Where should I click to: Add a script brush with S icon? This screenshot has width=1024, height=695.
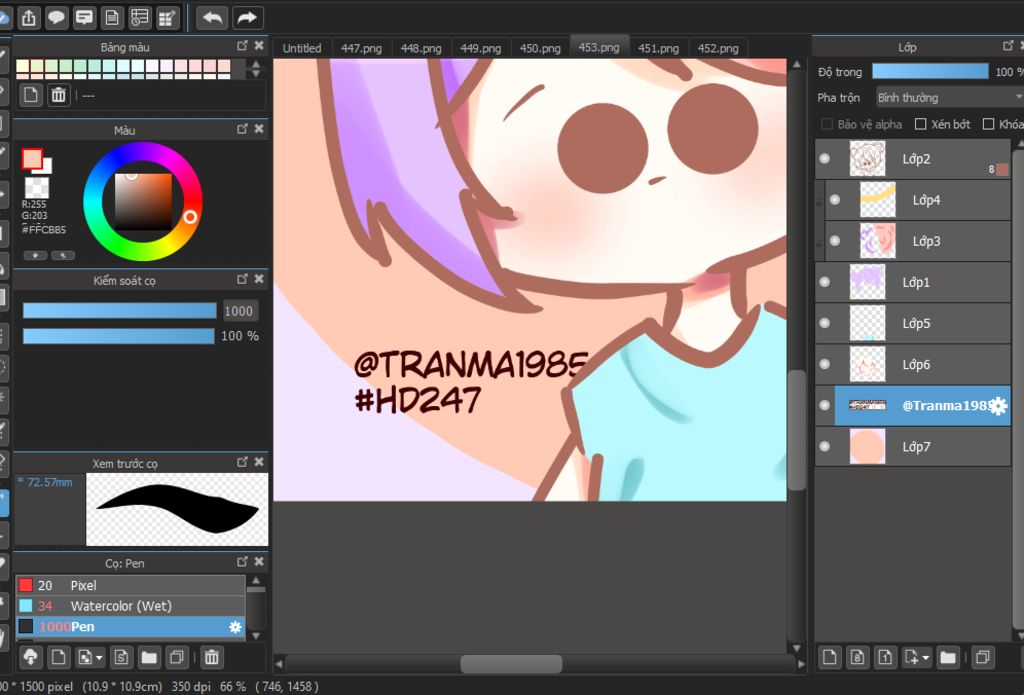point(121,656)
